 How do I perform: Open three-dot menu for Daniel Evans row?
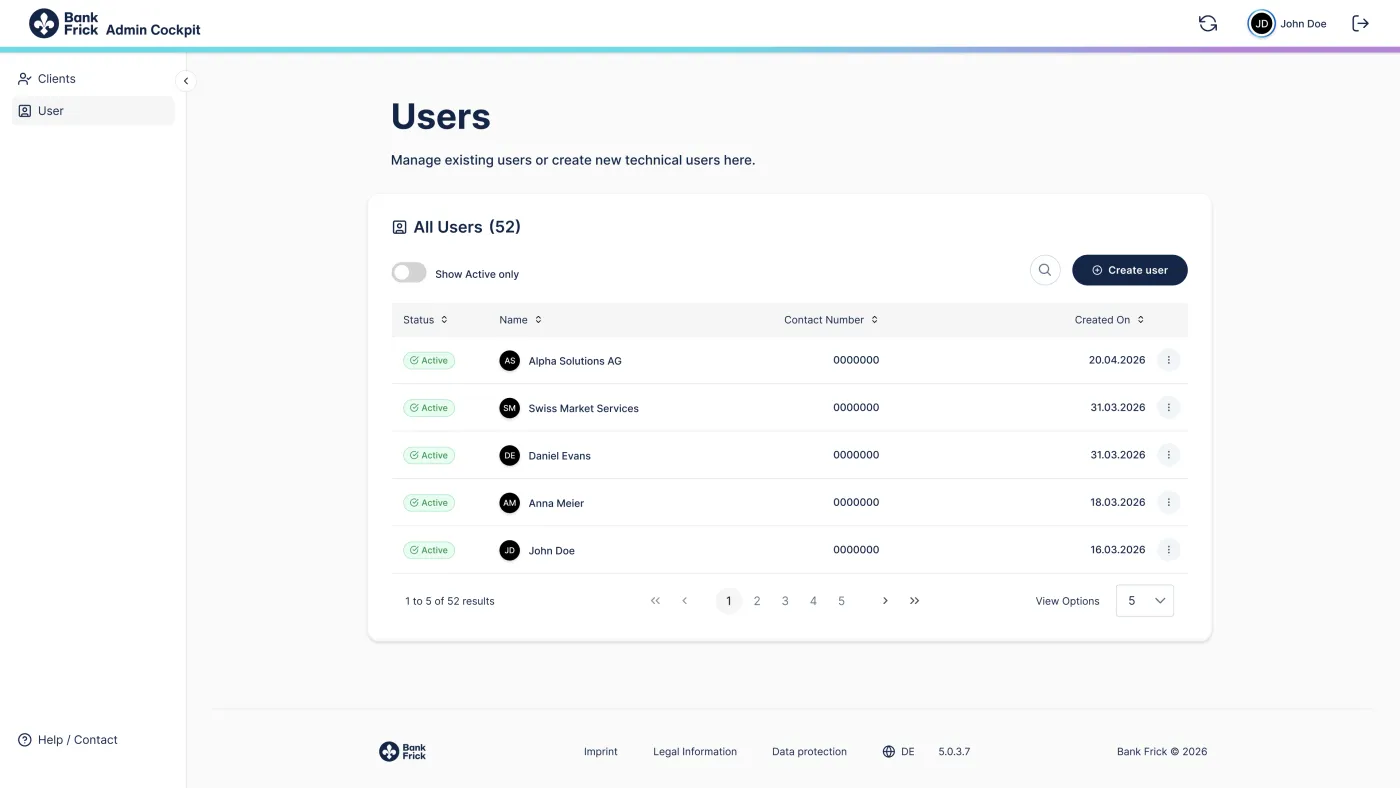tap(1168, 455)
